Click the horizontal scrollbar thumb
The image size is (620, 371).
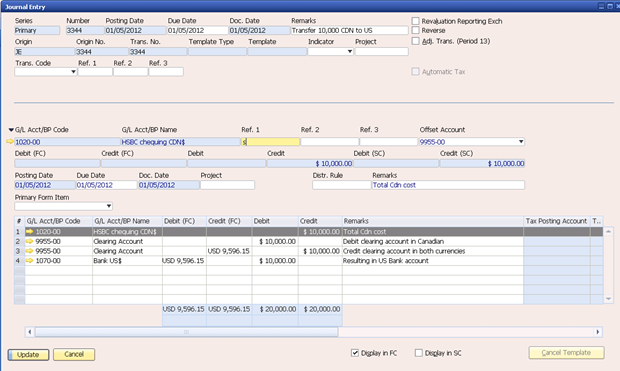186,332
